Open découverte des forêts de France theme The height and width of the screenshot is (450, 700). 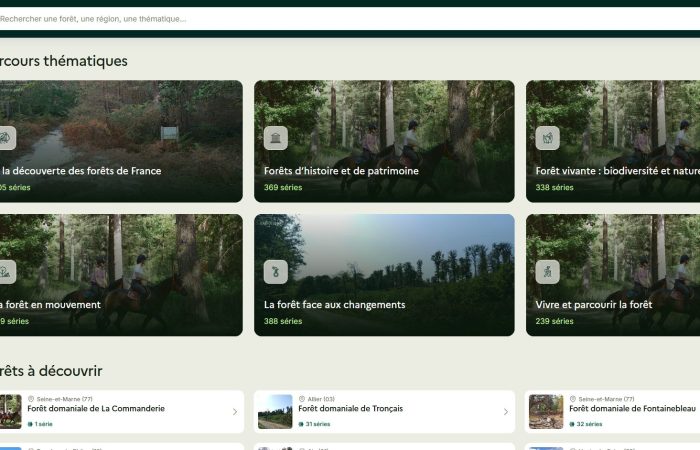coord(121,141)
